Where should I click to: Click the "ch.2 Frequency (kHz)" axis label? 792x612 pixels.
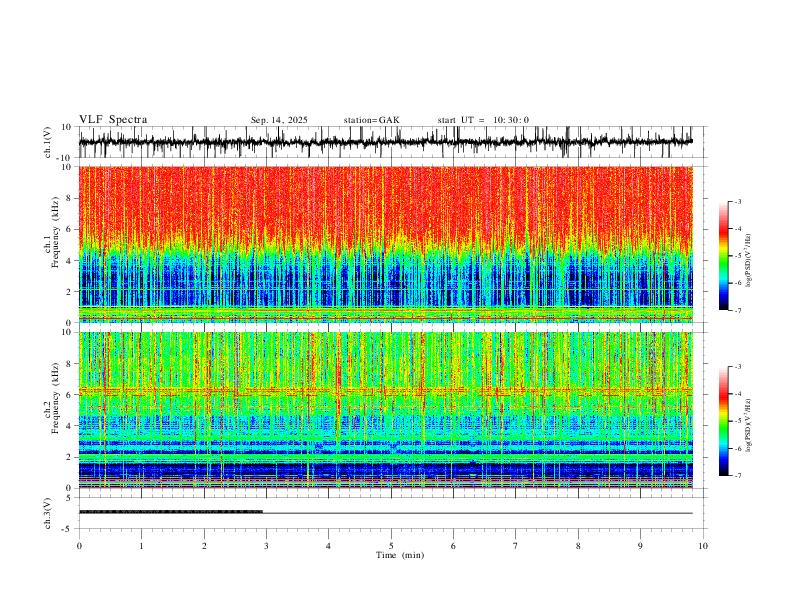point(52,398)
